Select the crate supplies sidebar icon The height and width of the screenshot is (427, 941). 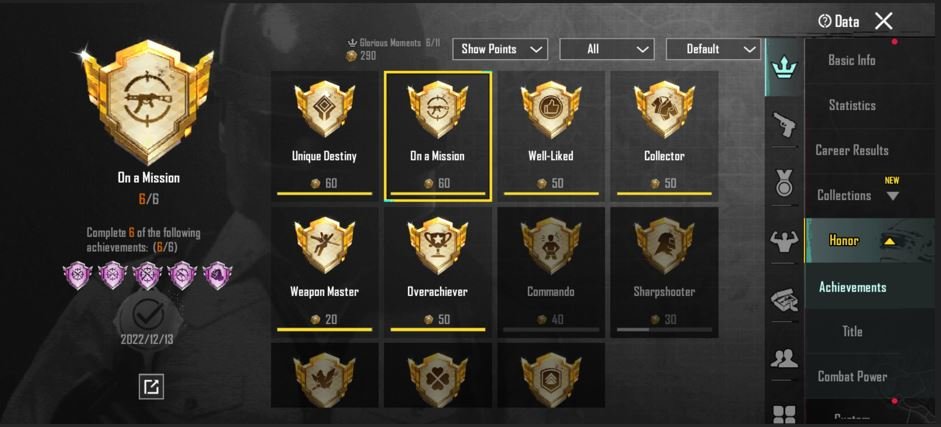(784, 300)
